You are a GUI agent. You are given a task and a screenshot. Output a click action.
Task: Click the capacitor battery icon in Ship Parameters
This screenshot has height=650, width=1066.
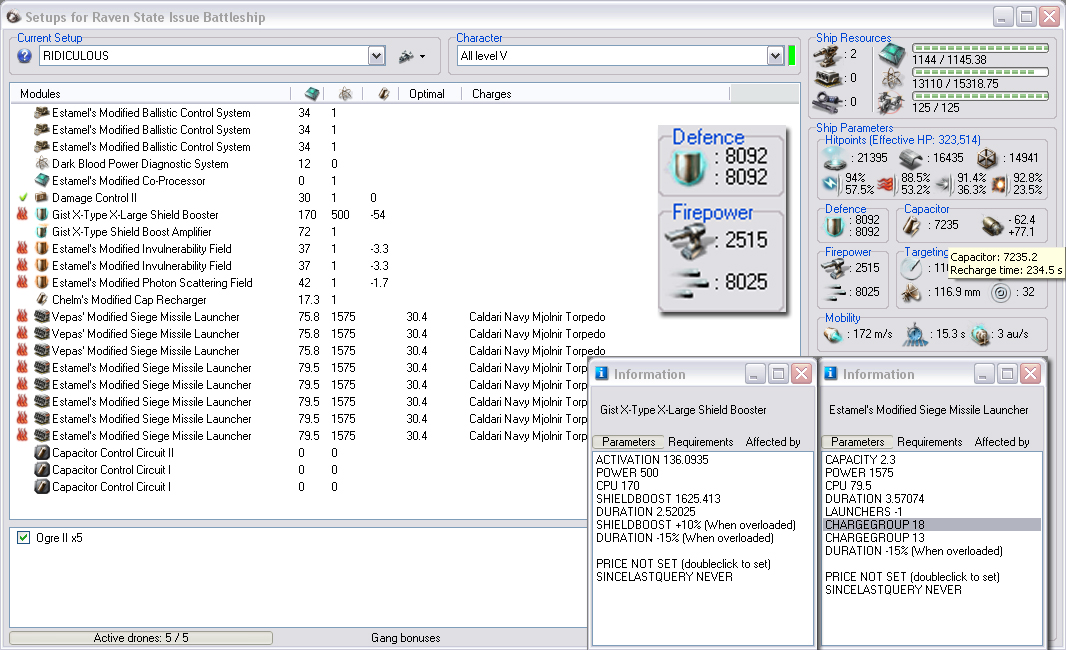click(x=912, y=226)
